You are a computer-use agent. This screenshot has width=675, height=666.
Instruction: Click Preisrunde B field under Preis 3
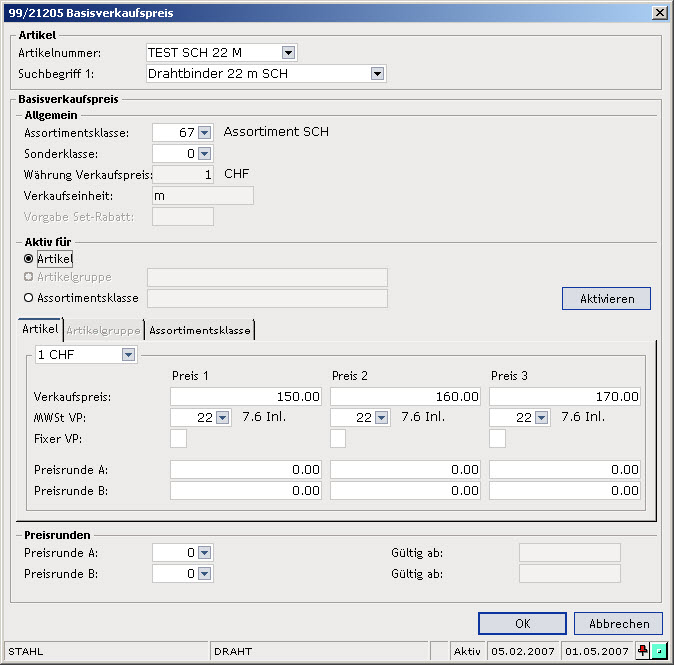pyautogui.click(x=565, y=490)
